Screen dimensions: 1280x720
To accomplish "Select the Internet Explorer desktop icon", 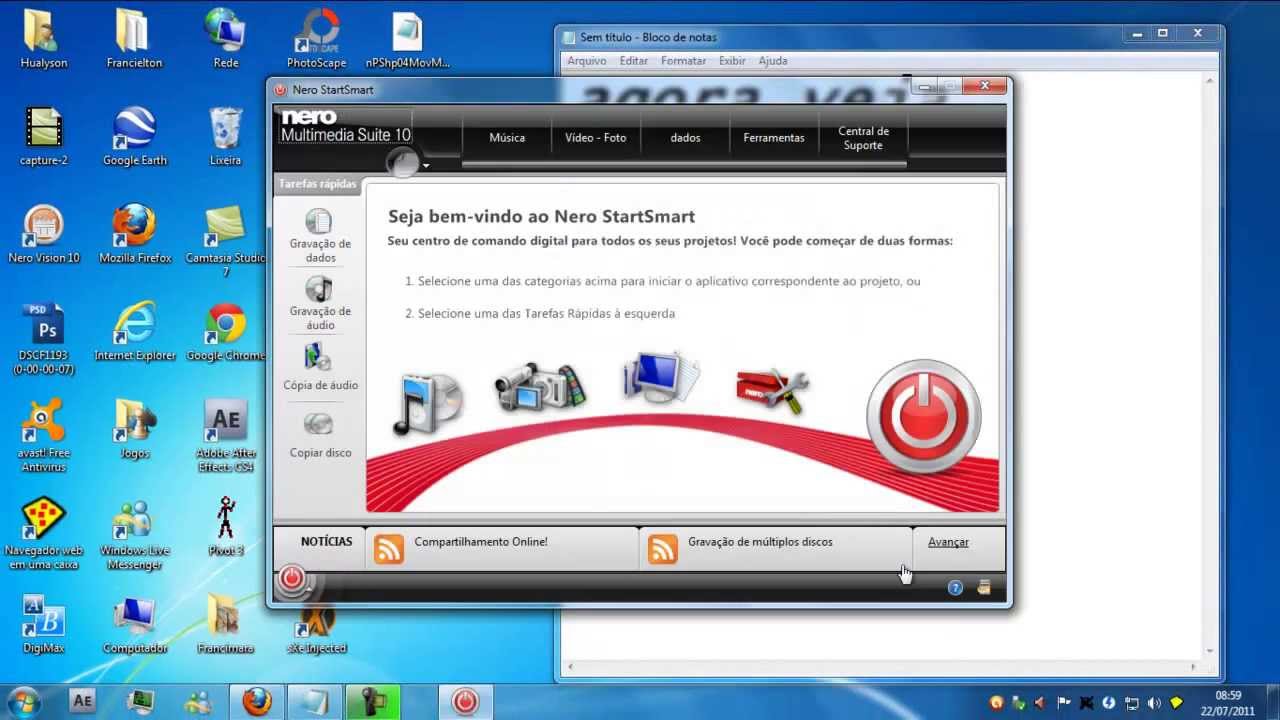I will pos(135,332).
